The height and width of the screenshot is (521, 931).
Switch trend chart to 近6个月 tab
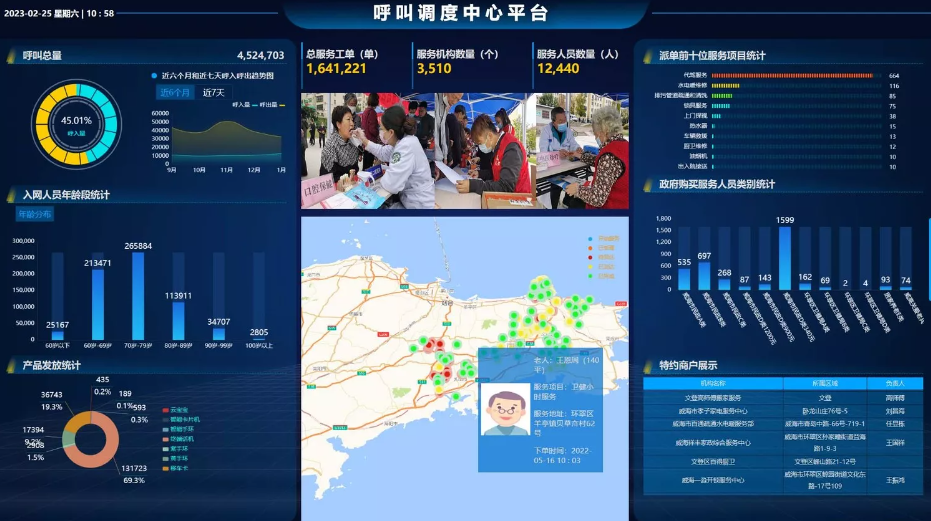click(x=175, y=92)
